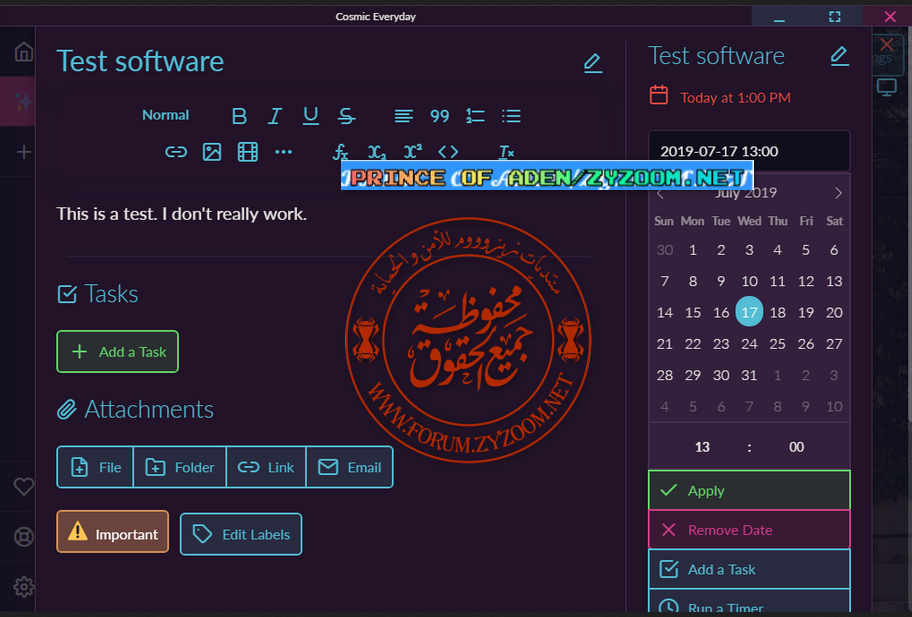The width and height of the screenshot is (912, 617).
Task: Insert a hyperlink from the toolbar
Action: [x=176, y=152]
